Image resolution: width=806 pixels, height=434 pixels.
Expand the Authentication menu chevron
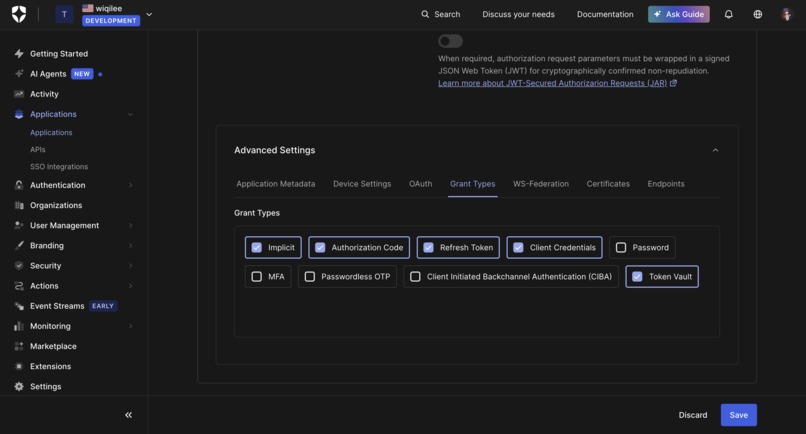[131, 185]
